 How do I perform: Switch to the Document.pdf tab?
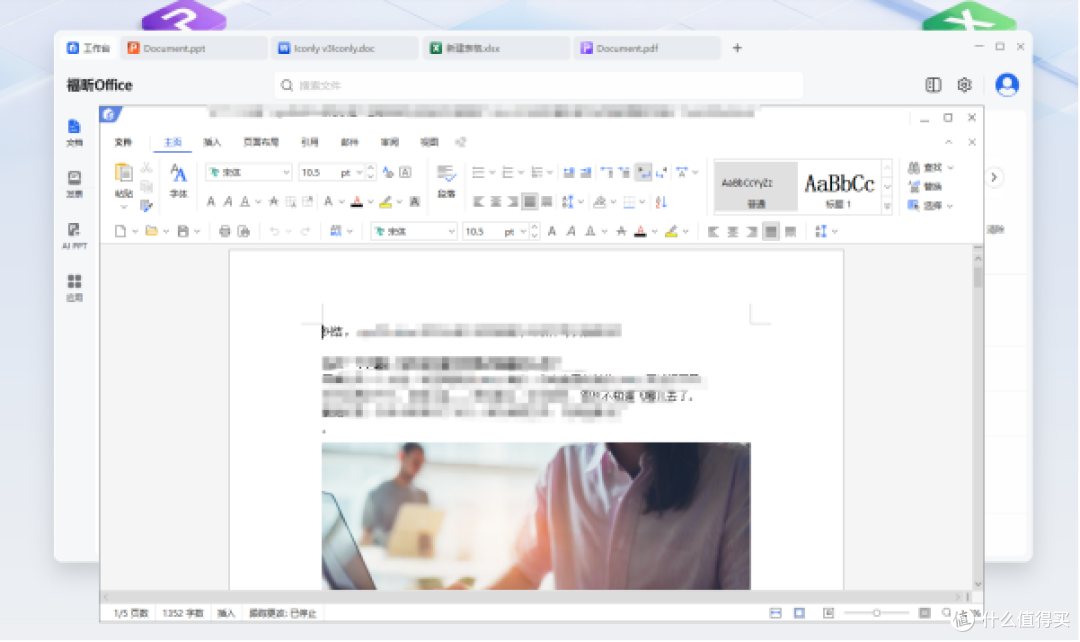(x=647, y=48)
